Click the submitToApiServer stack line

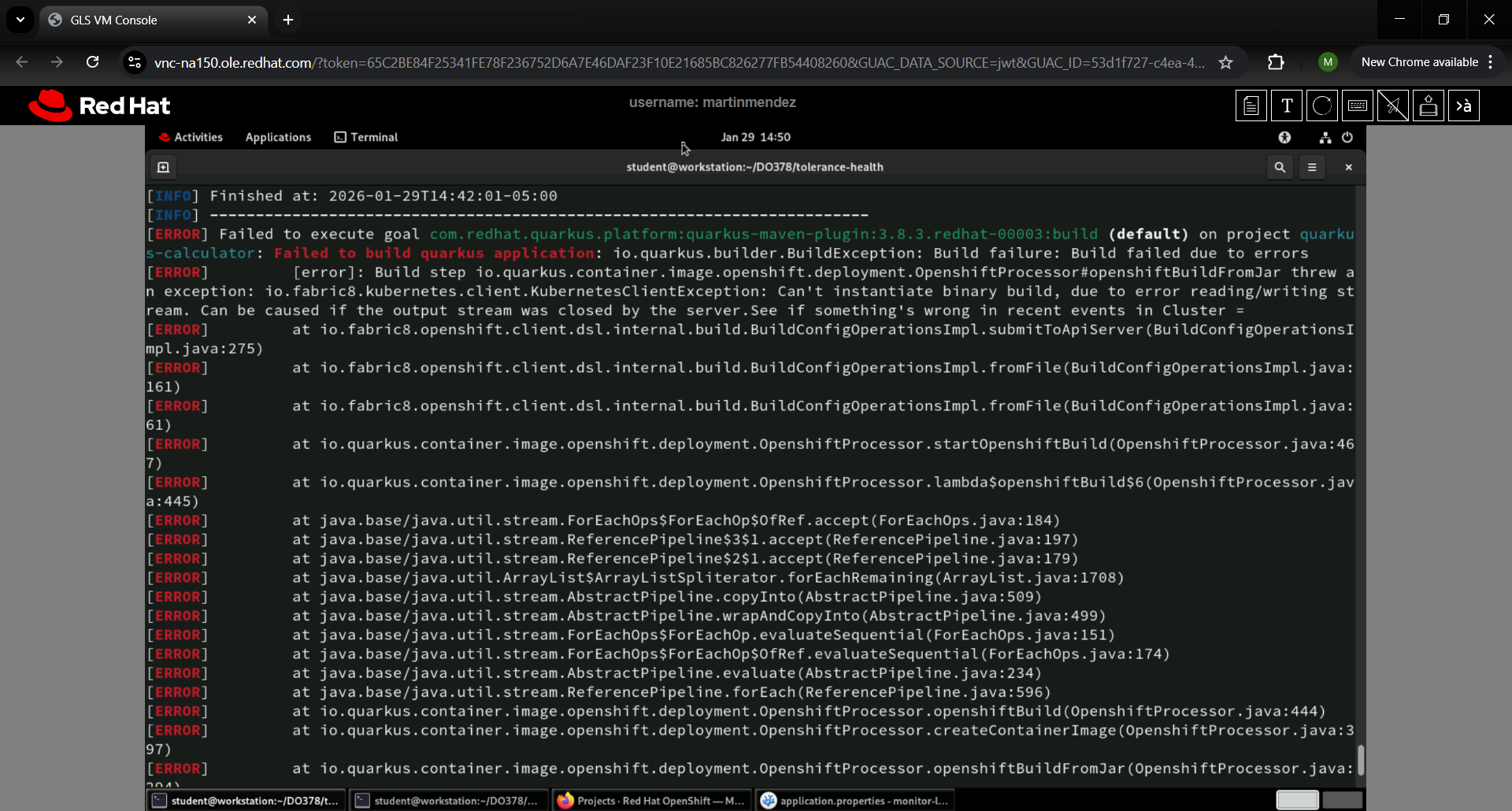coord(750,339)
